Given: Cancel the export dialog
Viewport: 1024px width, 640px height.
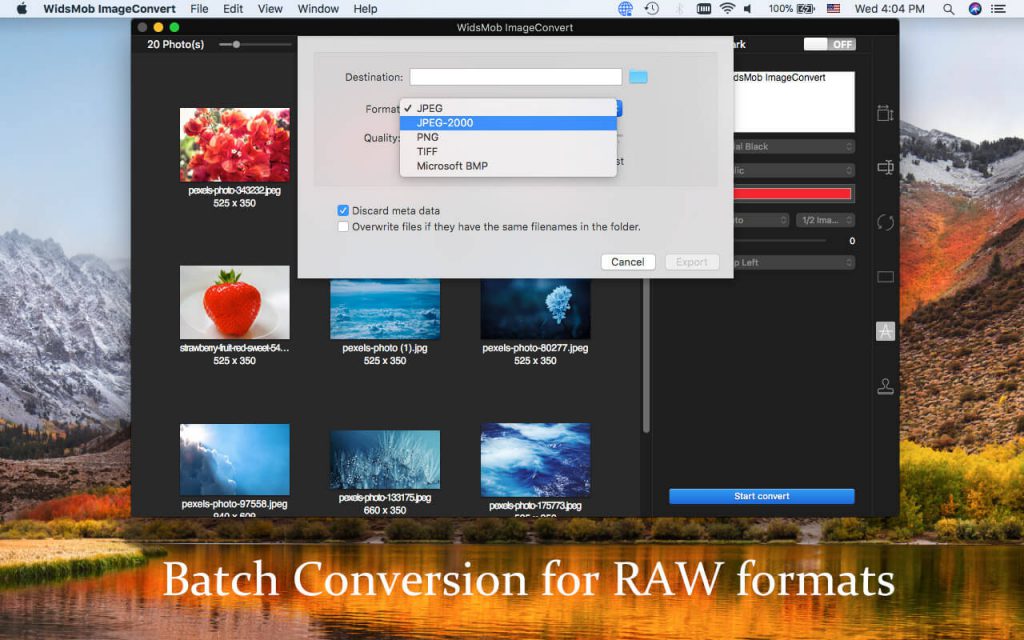Looking at the screenshot, I should 627,261.
